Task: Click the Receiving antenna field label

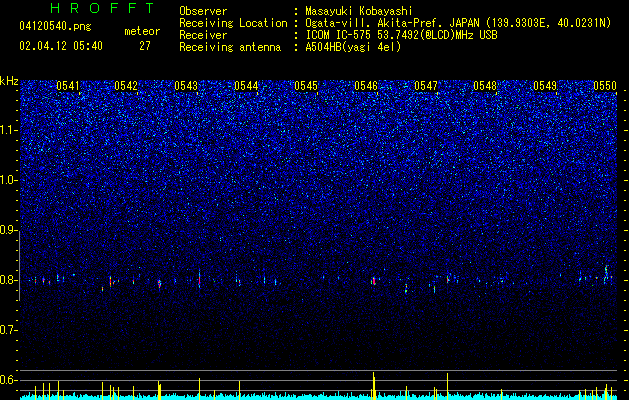Action: pos(230,47)
